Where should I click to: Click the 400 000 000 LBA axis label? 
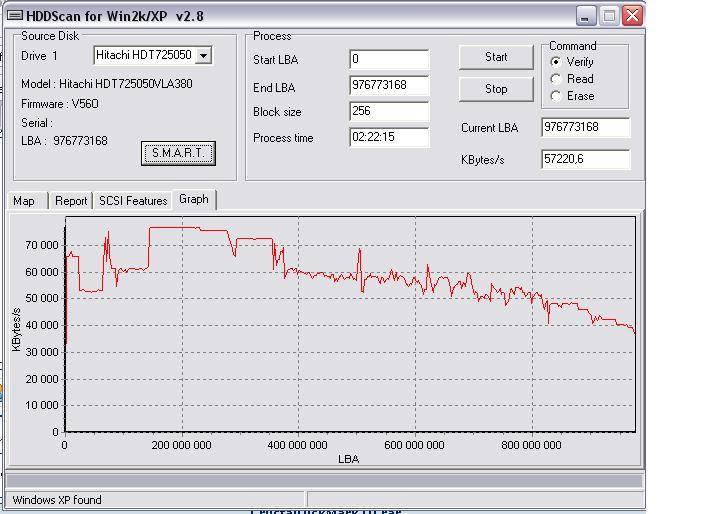point(298,445)
